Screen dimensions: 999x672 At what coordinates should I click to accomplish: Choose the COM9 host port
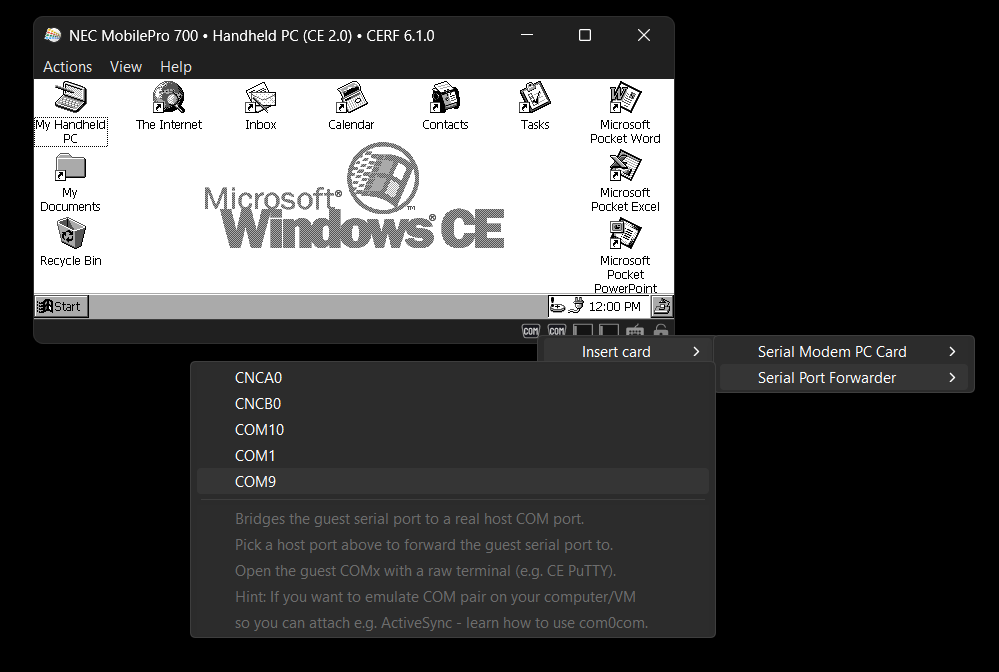coord(453,482)
